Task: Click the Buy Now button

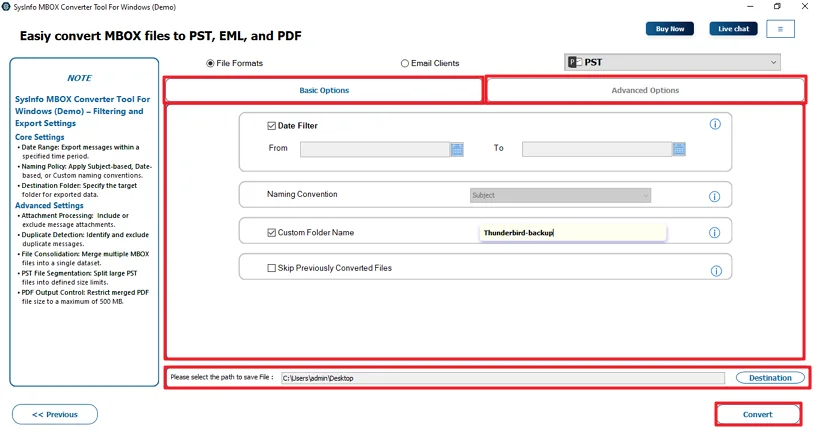Action: 670,29
